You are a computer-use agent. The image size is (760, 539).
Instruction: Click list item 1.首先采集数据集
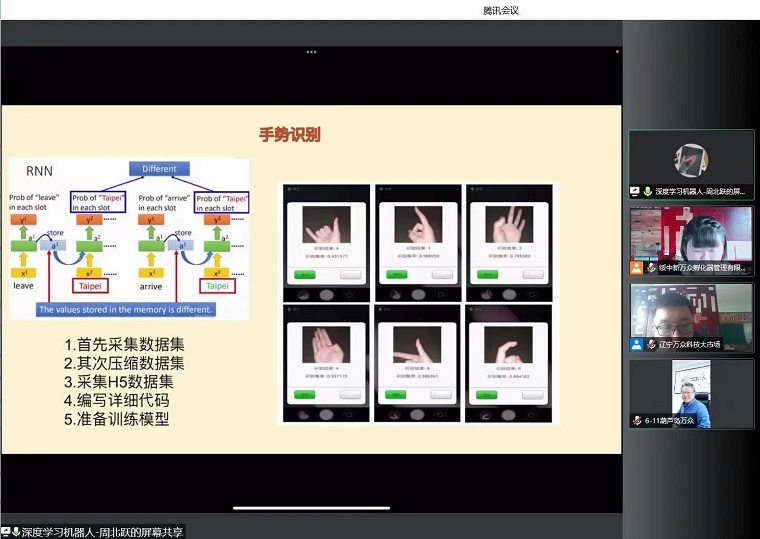(124, 345)
